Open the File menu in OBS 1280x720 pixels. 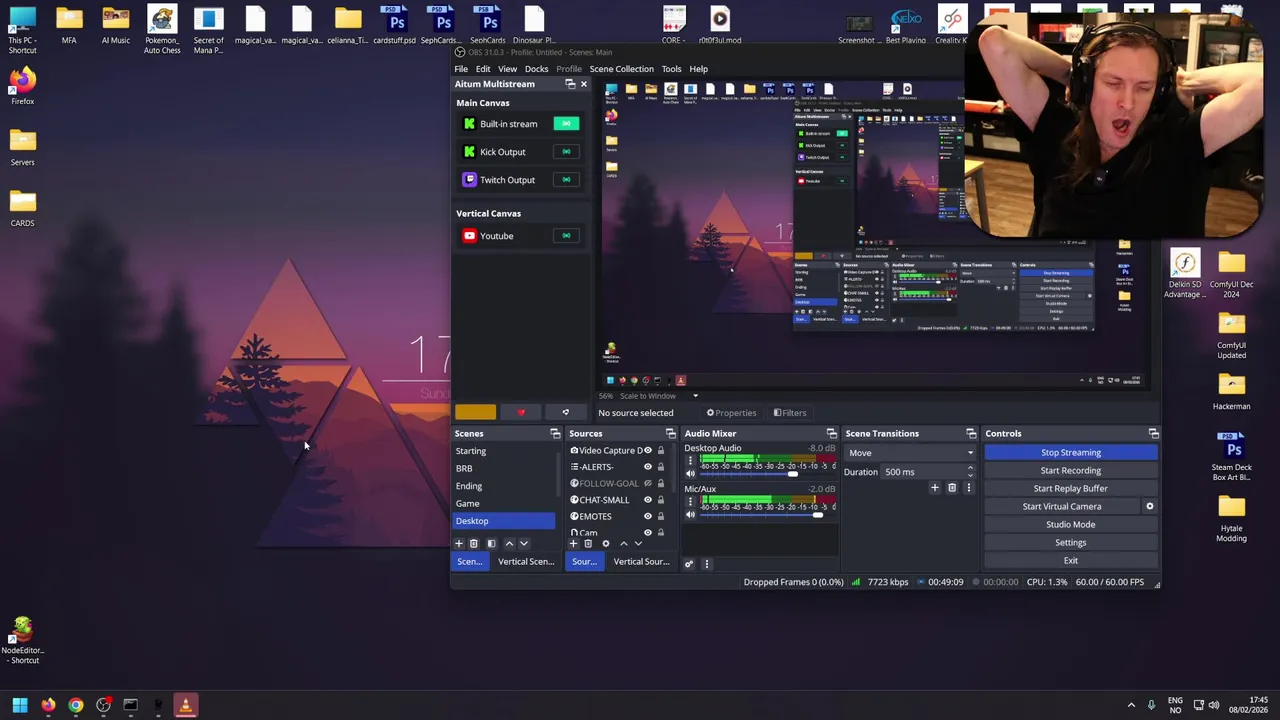tap(461, 69)
